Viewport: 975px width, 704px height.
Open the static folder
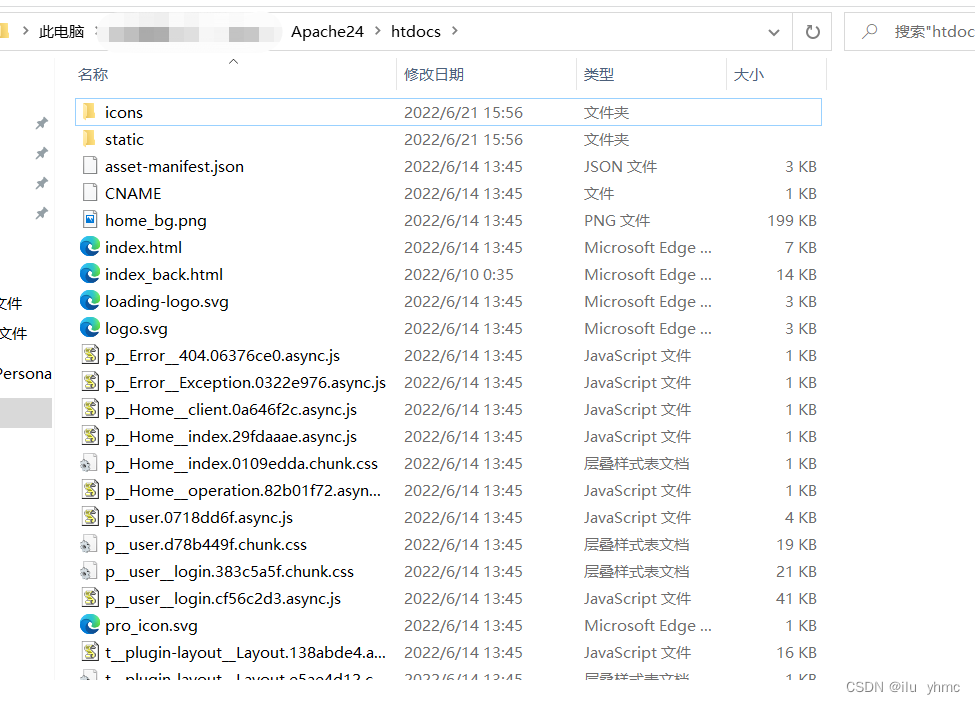[124, 139]
